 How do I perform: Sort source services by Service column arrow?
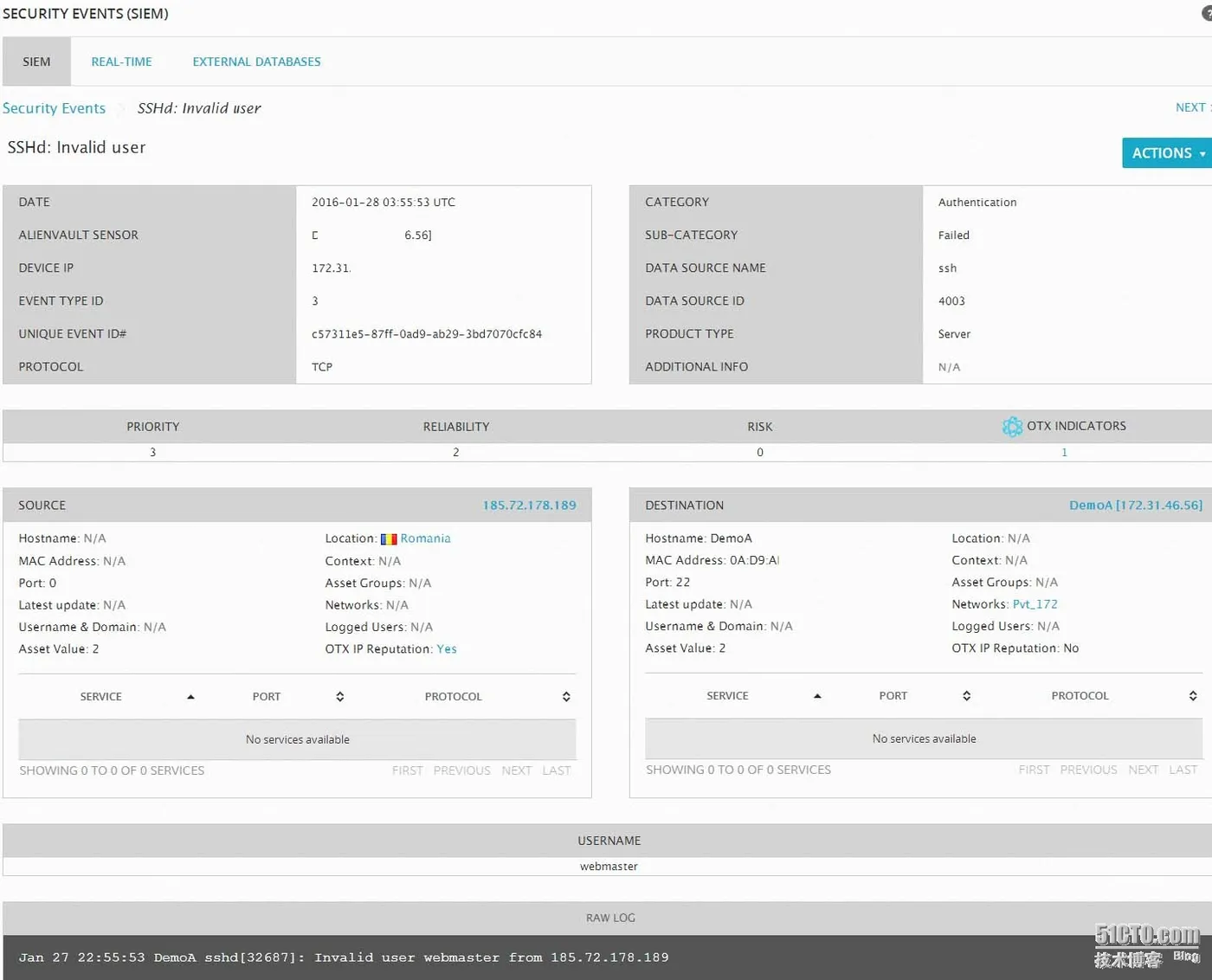[190, 697]
